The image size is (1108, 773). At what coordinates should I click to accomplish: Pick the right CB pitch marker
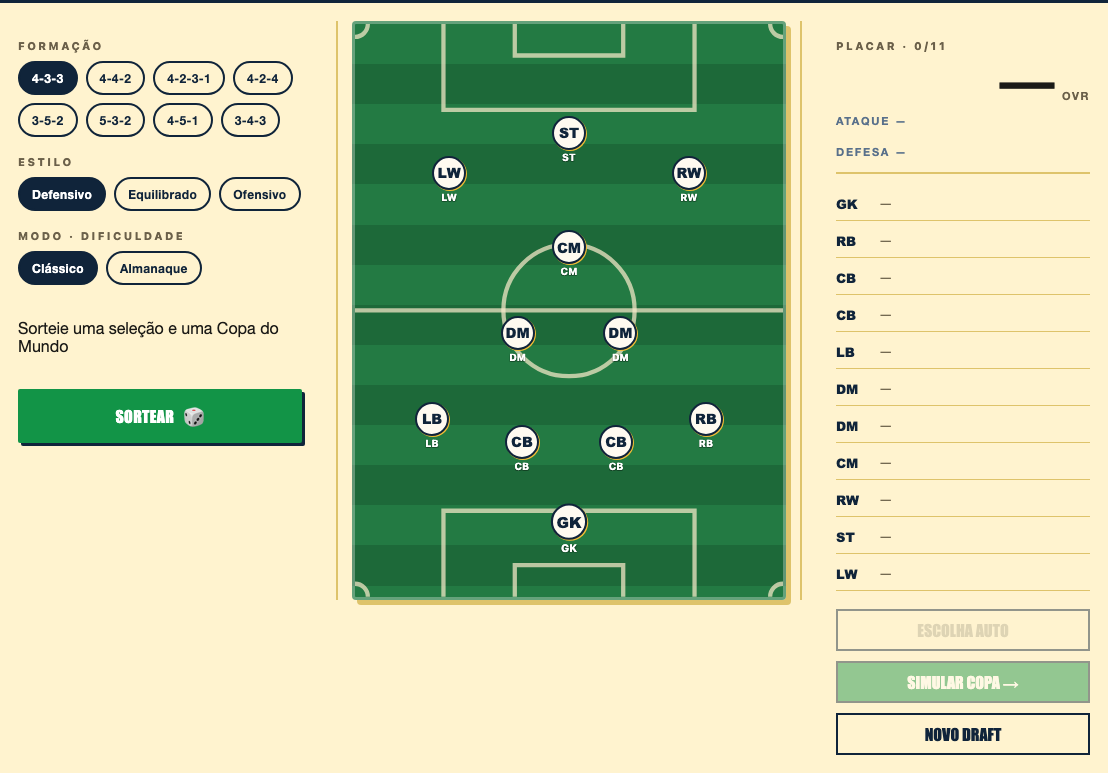(x=616, y=442)
